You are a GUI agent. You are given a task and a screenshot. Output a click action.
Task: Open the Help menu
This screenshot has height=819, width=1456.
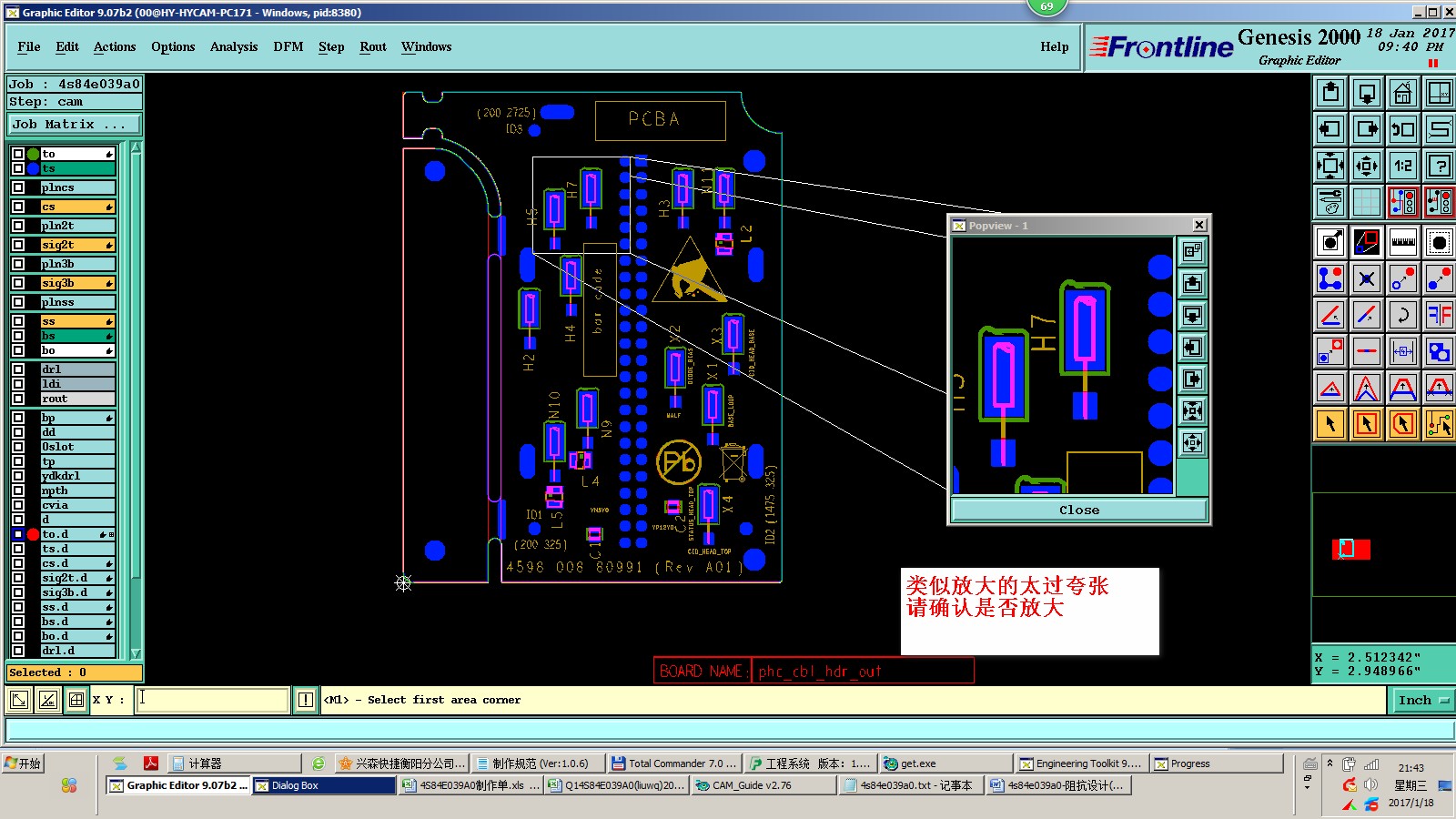[x=1055, y=46]
